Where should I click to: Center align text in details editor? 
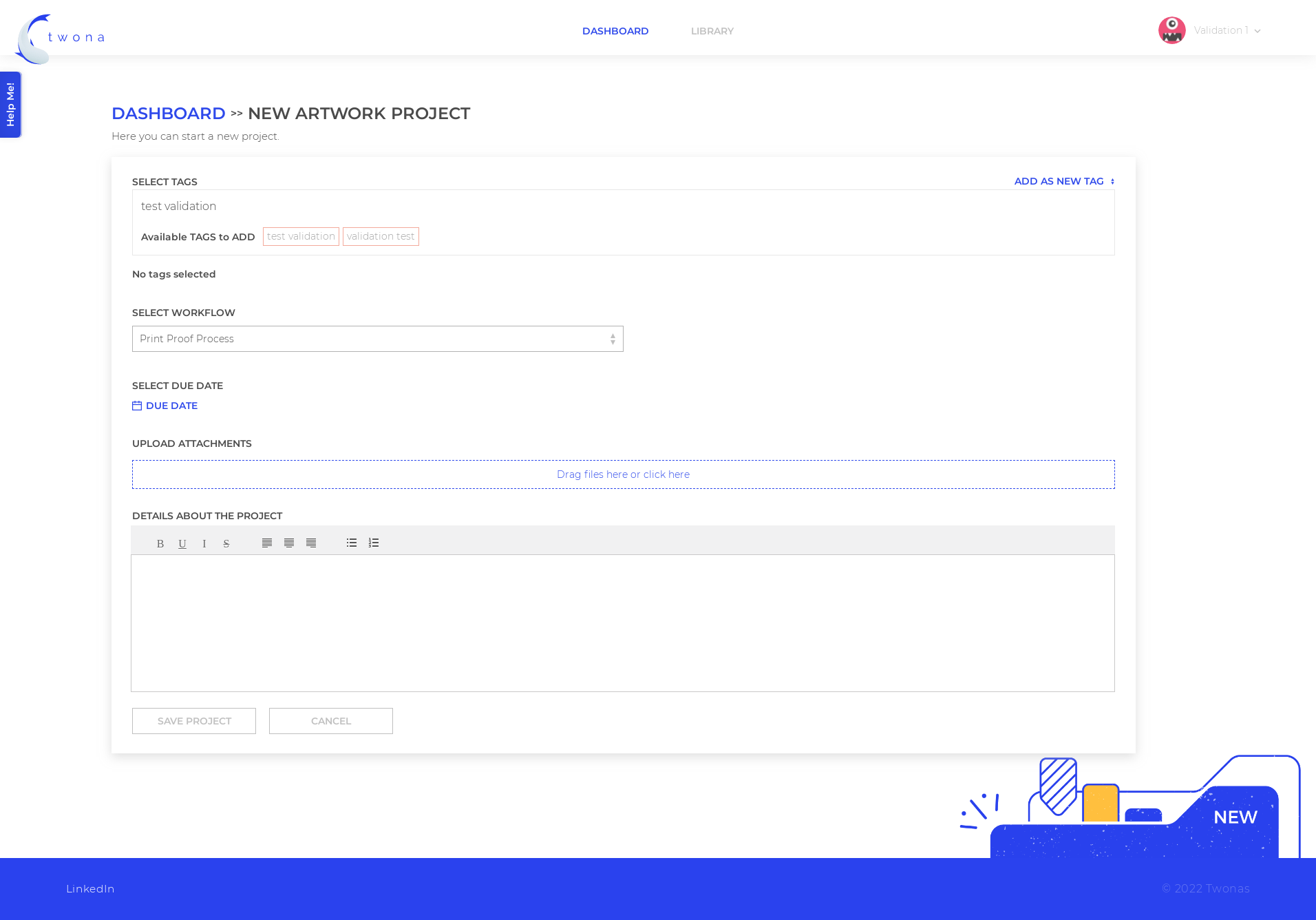pos(289,543)
